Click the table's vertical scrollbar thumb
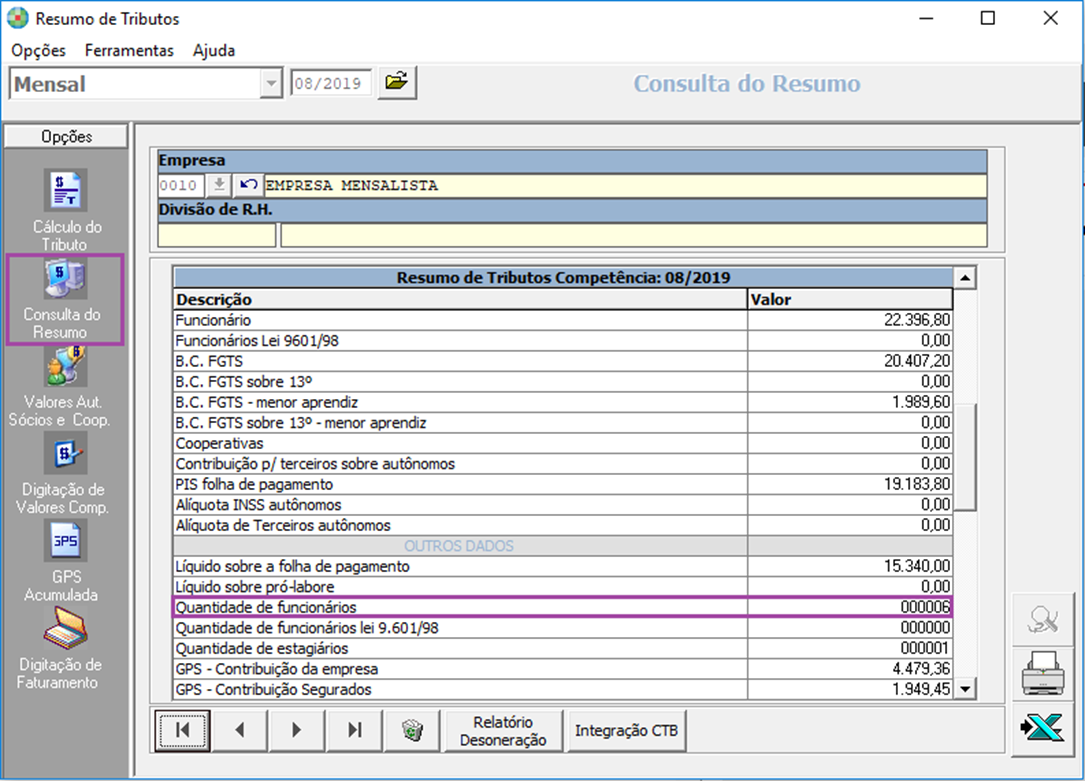 click(x=965, y=457)
